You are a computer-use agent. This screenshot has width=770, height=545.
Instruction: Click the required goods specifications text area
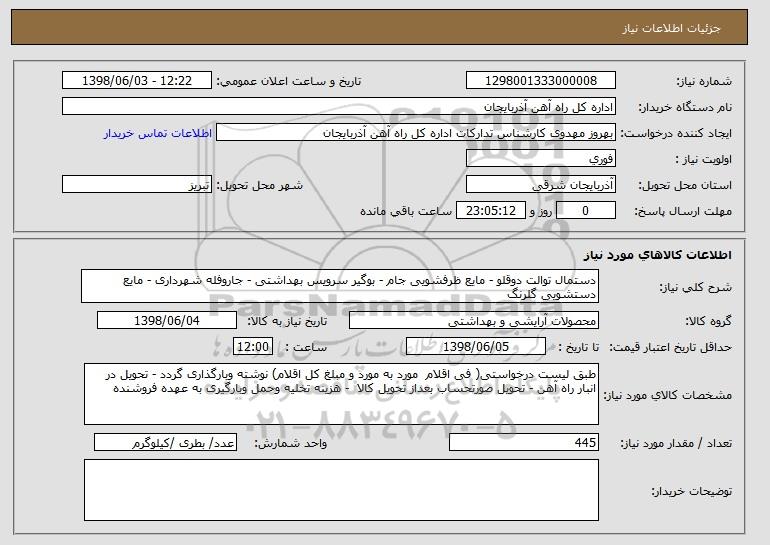point(341,394)
